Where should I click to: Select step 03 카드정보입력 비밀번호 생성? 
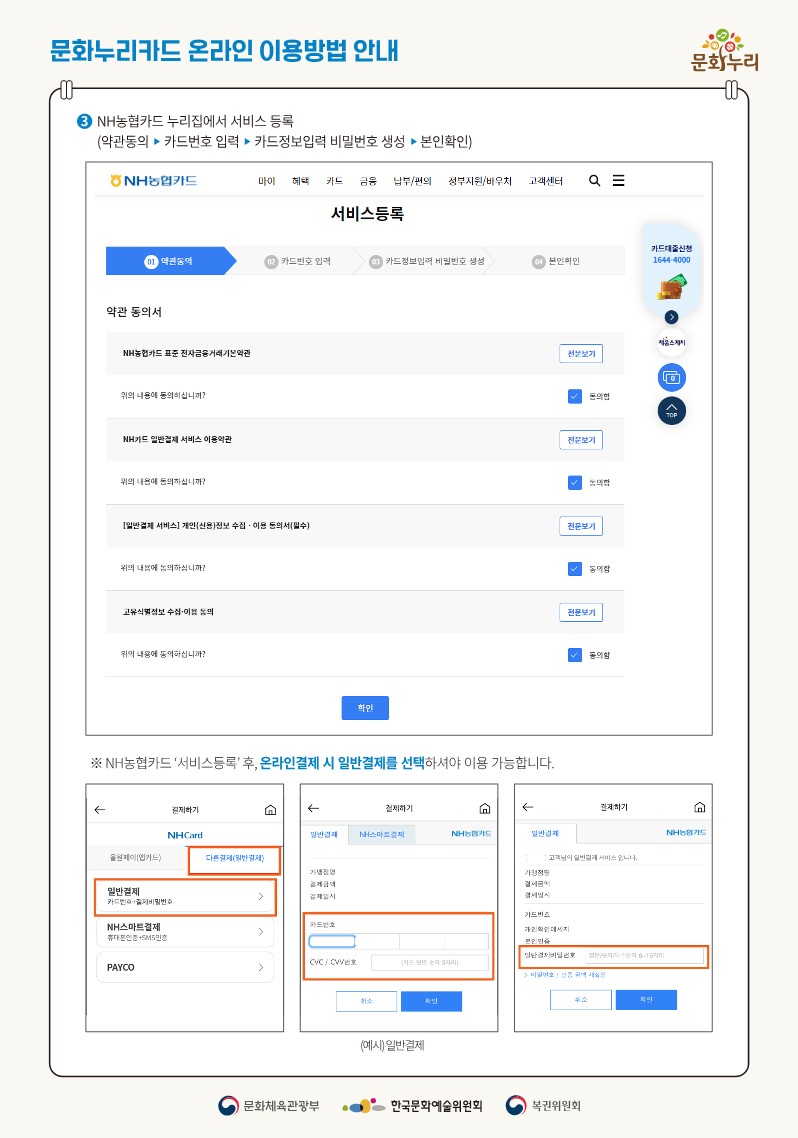point(427,261)
